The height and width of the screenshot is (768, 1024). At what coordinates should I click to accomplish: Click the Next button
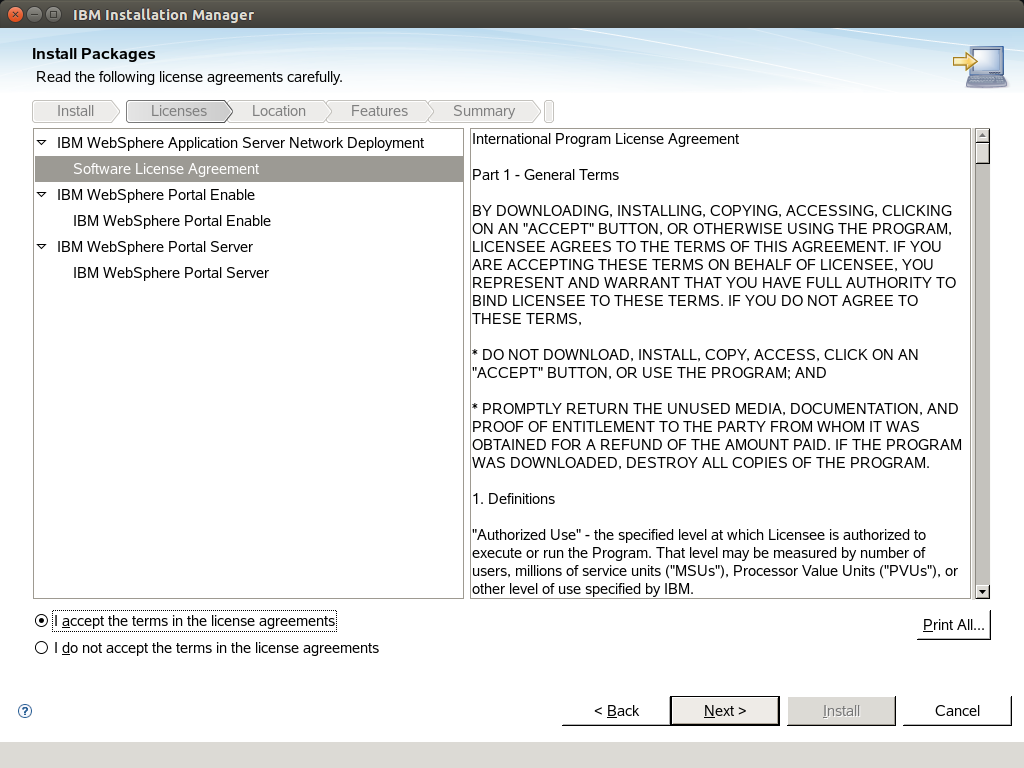725,711
